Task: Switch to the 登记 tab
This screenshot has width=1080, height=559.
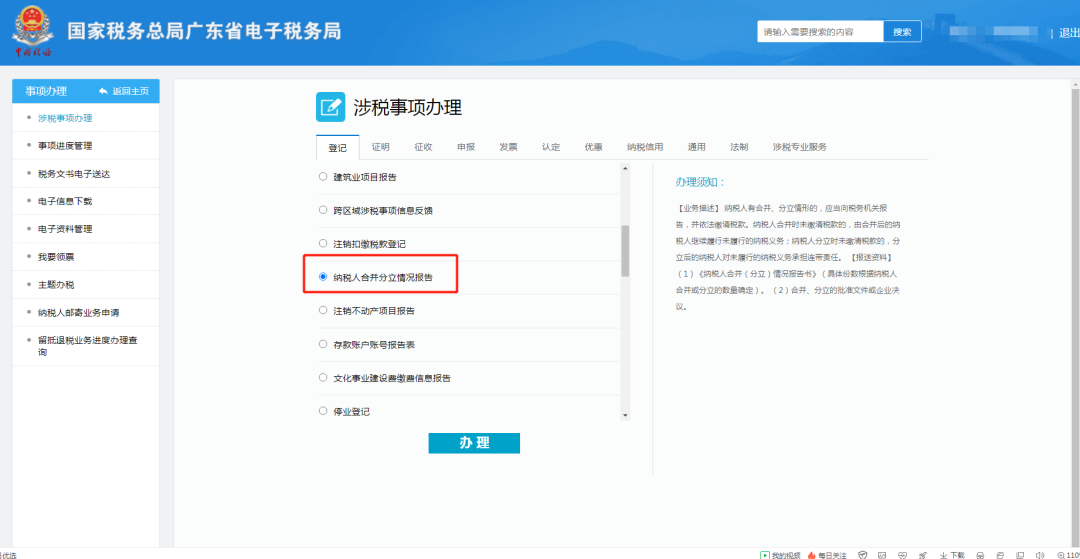Action: [338, 147]
